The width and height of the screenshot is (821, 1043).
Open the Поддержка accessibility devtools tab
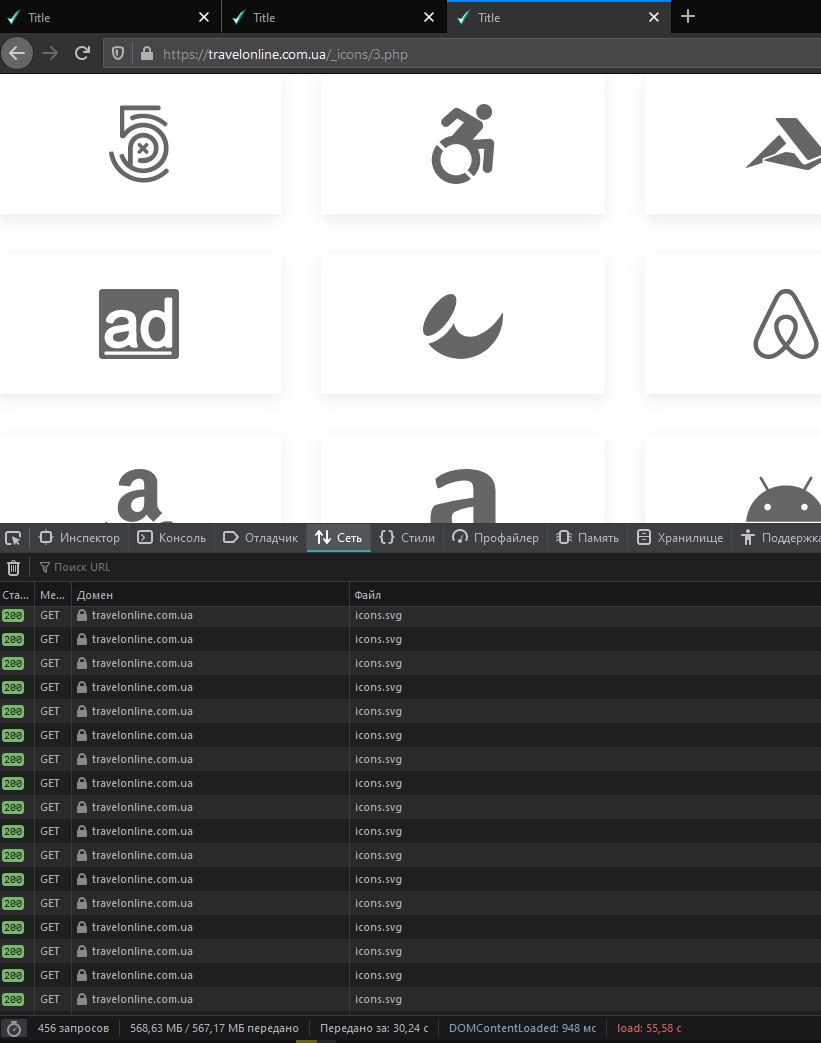click(778, 537)
